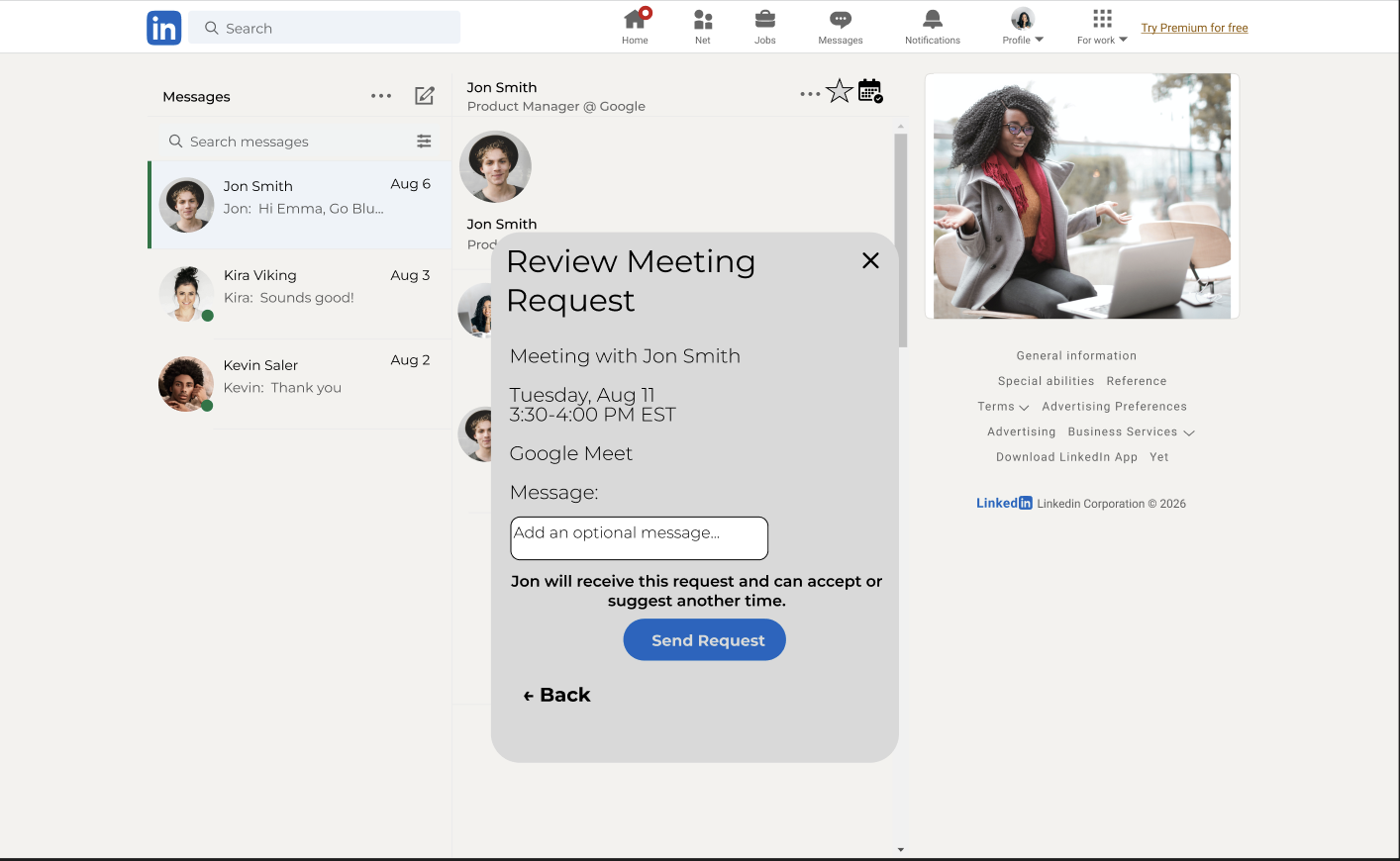
Task: Open Messages panel more options dots
Action: coord(381,96)
